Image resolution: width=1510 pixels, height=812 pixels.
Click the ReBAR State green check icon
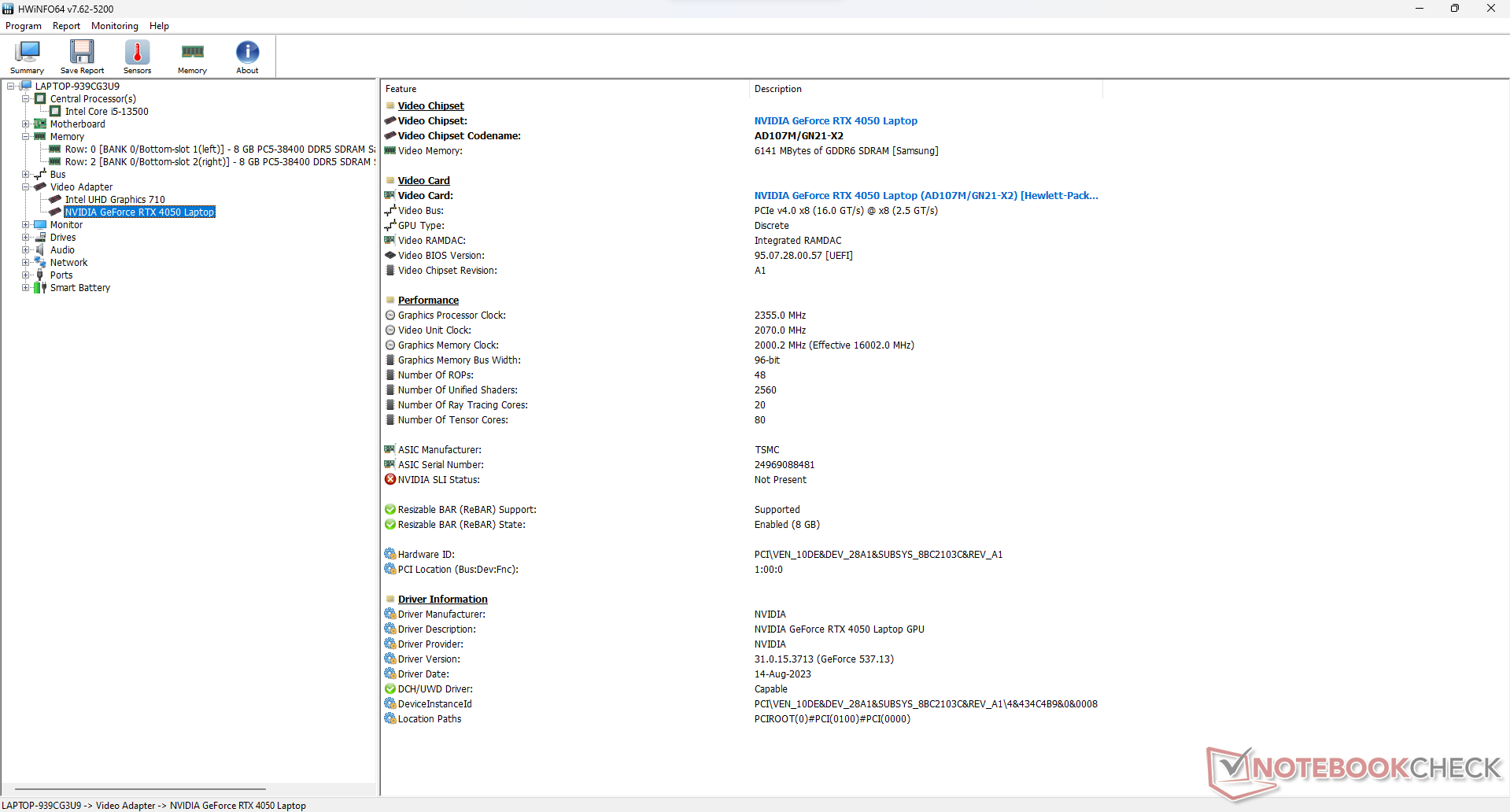click(x=390, y=524)
